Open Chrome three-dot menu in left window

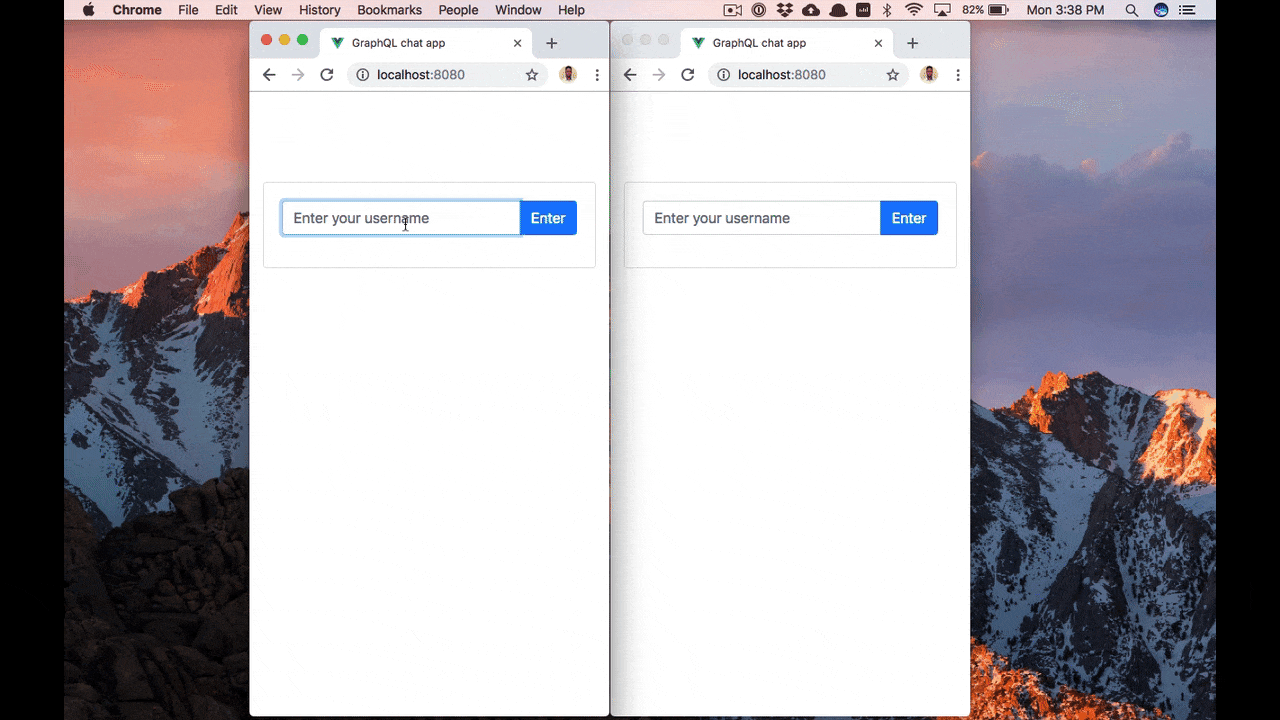tap(597, 75)
